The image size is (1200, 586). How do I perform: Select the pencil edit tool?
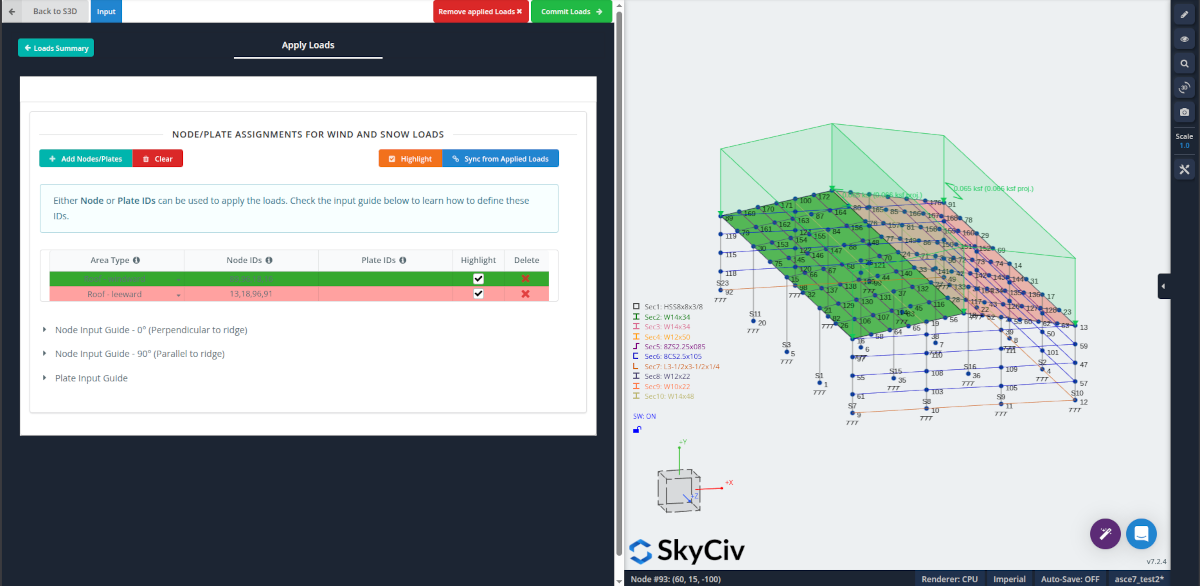[x=1184, y=14]
